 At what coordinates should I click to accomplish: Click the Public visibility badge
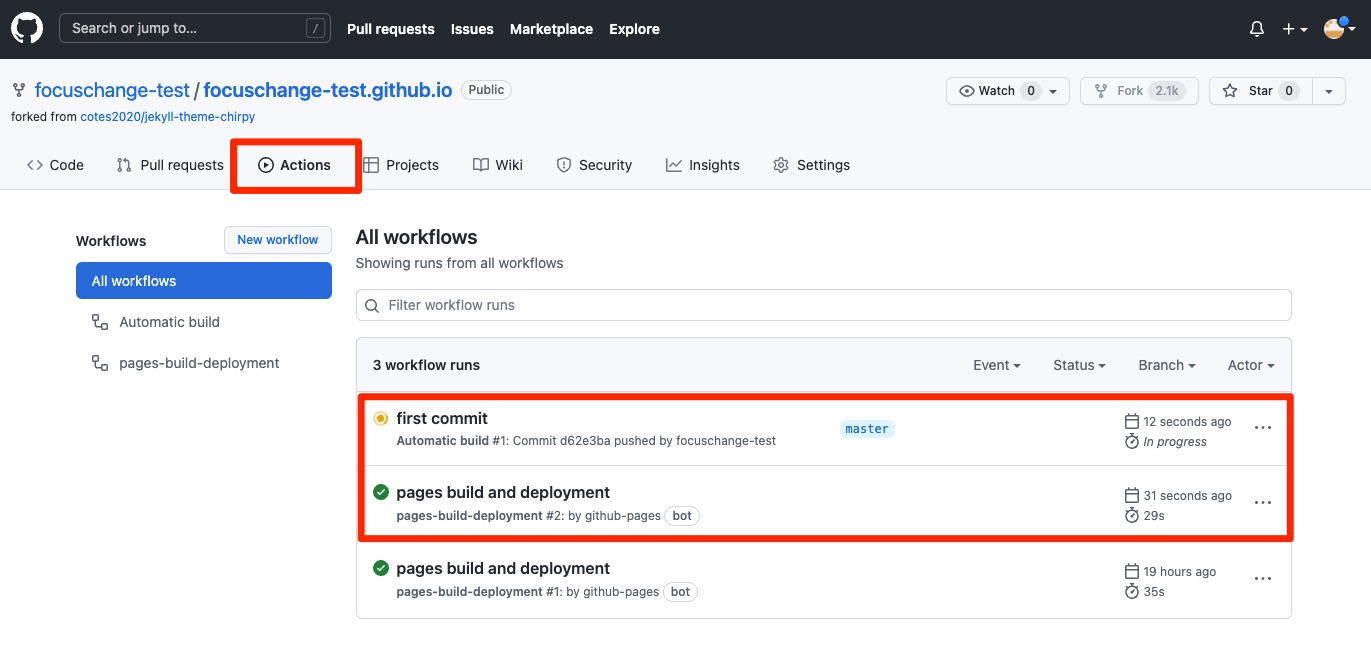click(487, 90)
